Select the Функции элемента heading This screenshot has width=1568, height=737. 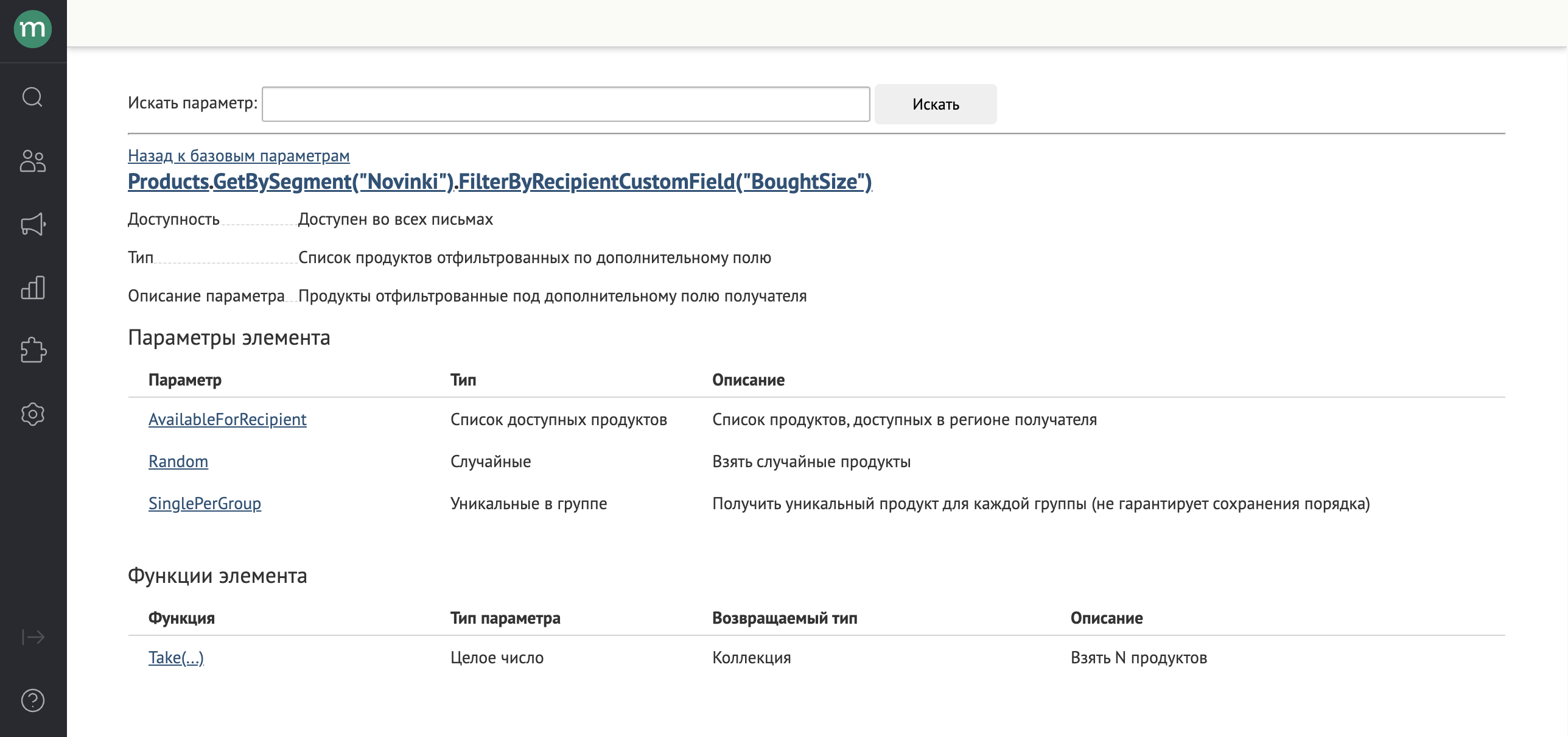[x=217, y=576]
